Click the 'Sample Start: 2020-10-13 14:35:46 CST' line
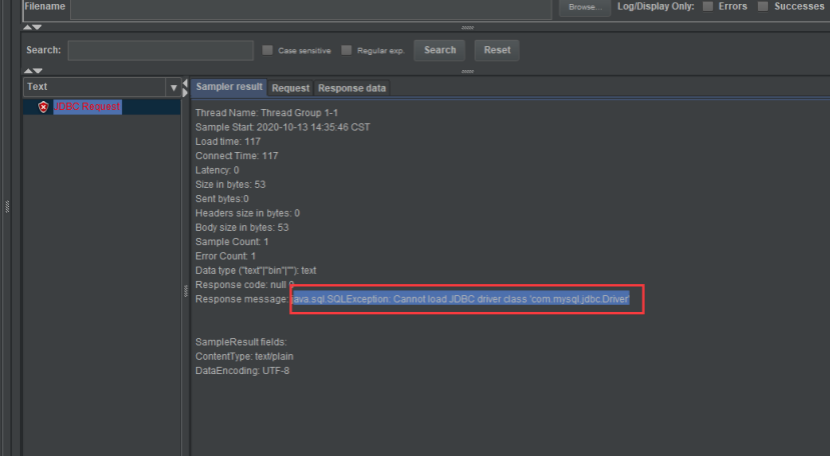832x458 pixels. 283,127
